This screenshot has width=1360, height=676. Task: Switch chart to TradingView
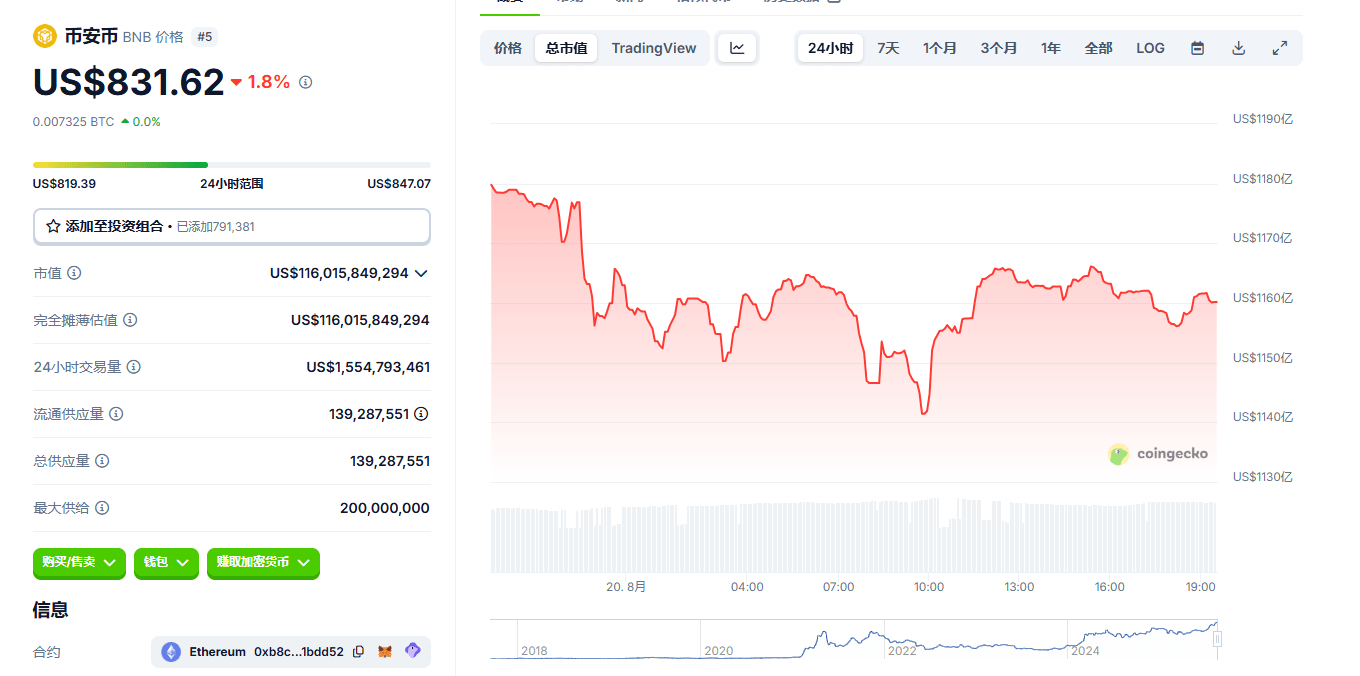click(x=654, y=48)
